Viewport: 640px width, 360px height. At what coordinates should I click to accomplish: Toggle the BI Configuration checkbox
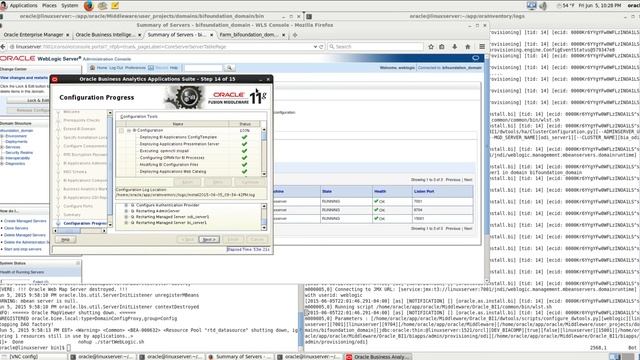[x=121, y=131]
